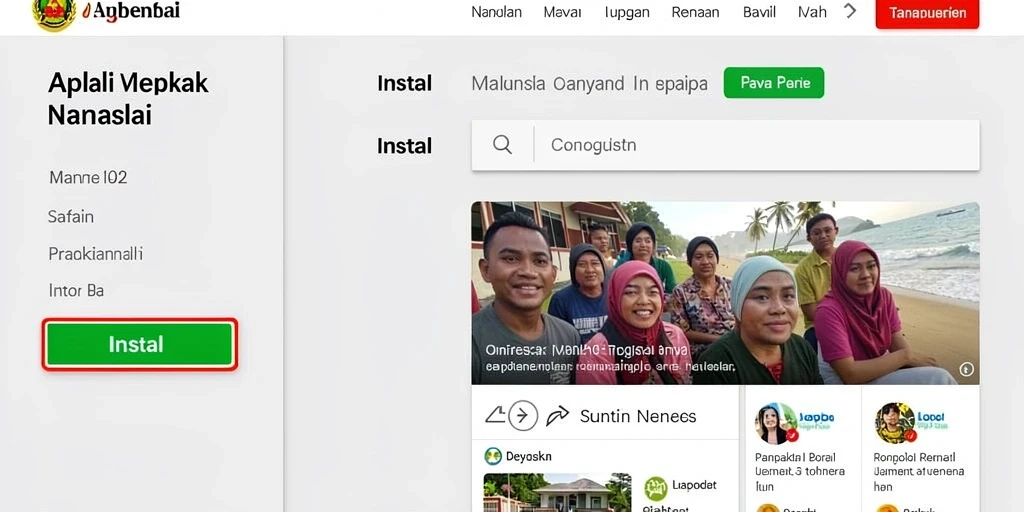Click the share arrow beside Suntin Nenees

tap(557, 416)
